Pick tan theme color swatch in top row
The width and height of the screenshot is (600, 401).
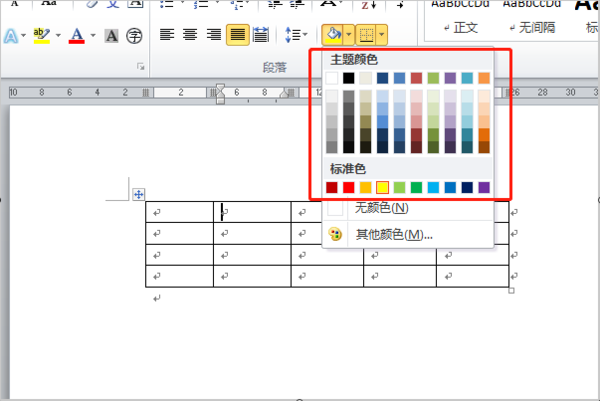pos(365,78)
